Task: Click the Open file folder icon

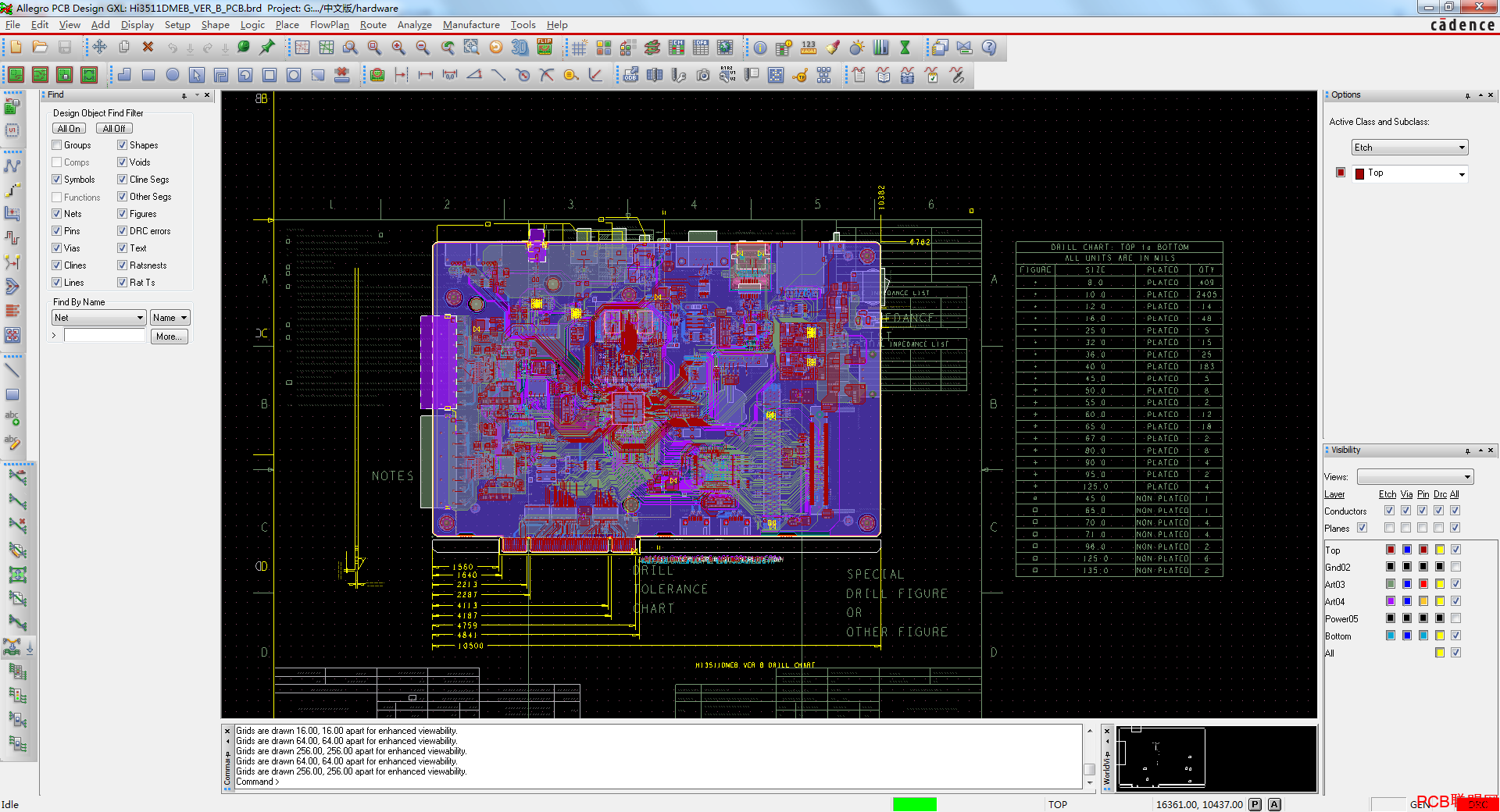Action: pos(40,48)
